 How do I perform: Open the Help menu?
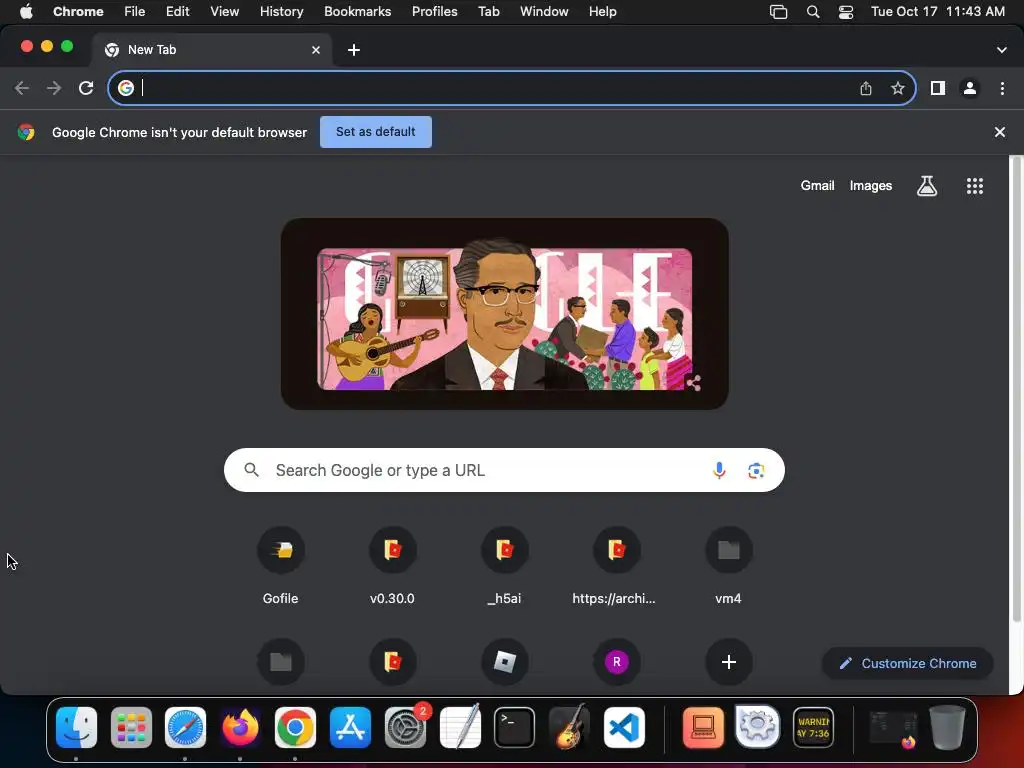pyautogui.click(x=603, y=12)
